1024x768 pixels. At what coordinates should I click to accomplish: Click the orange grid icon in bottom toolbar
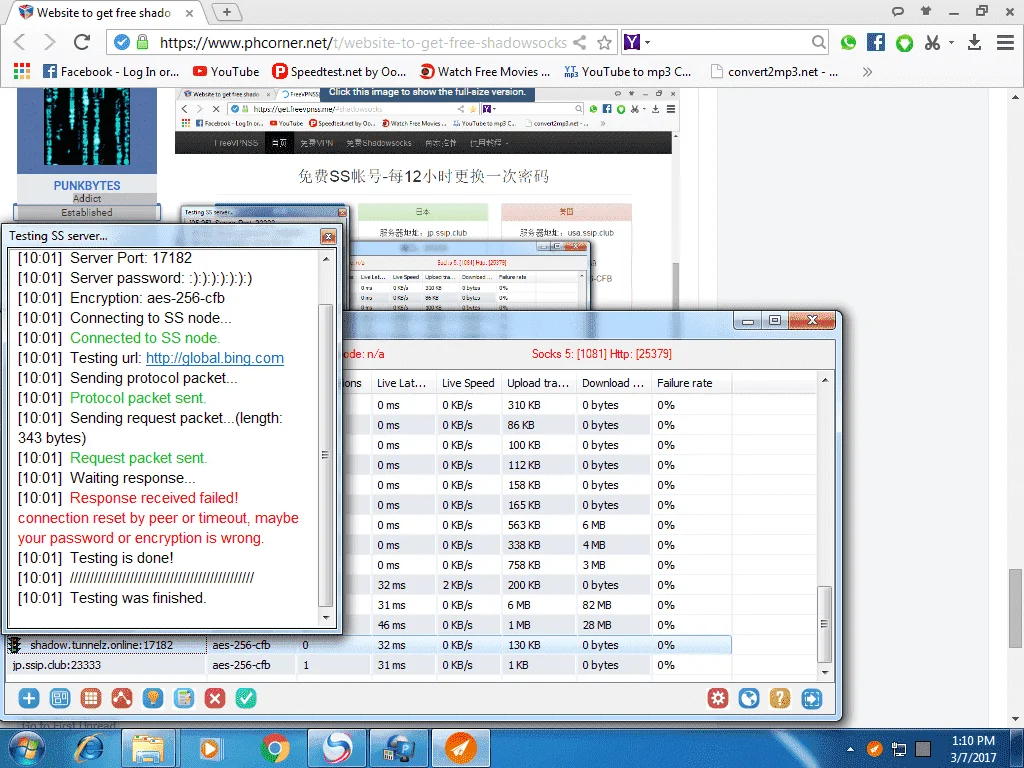91,698
